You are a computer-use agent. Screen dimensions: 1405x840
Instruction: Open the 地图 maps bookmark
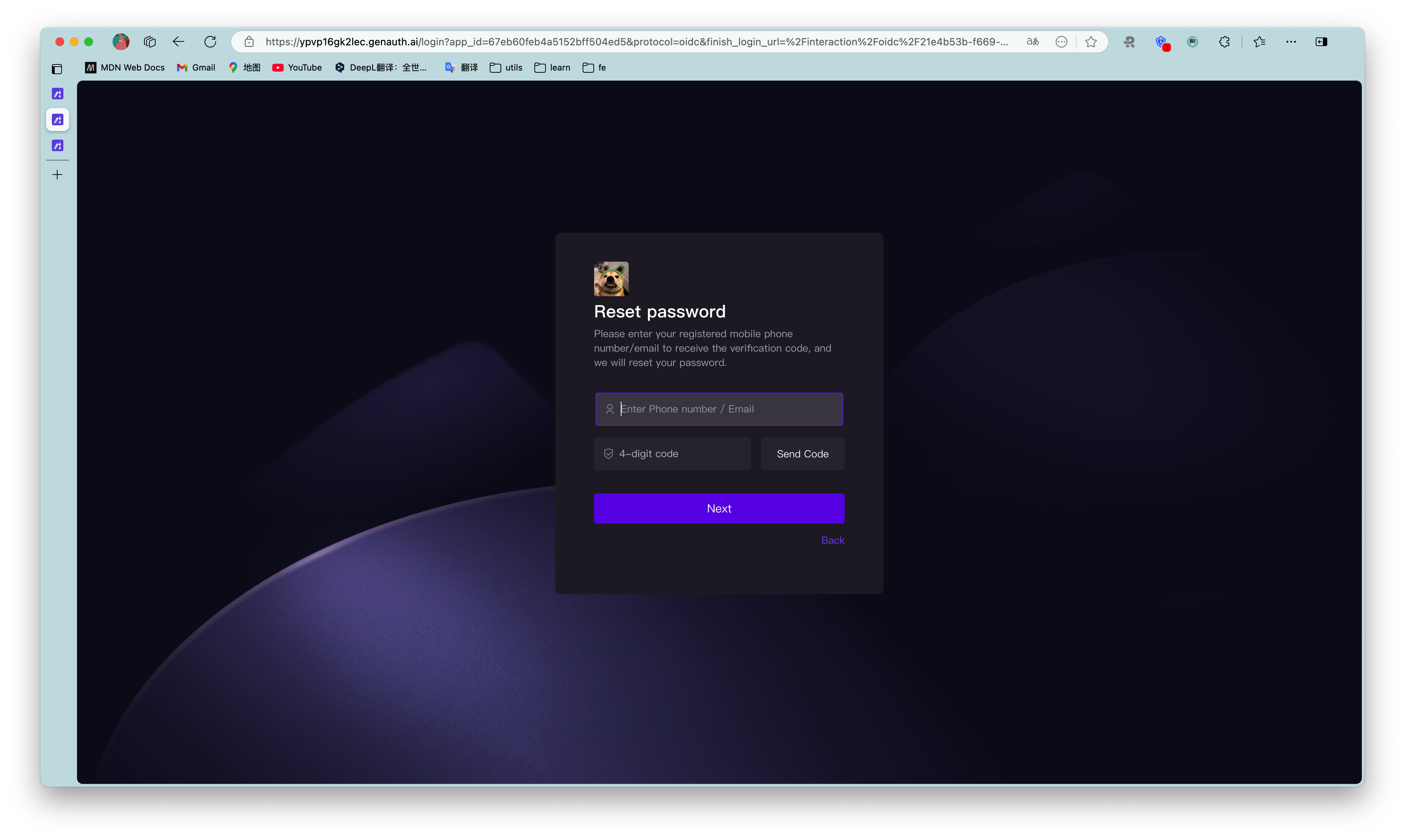click(x=244, y=67)
